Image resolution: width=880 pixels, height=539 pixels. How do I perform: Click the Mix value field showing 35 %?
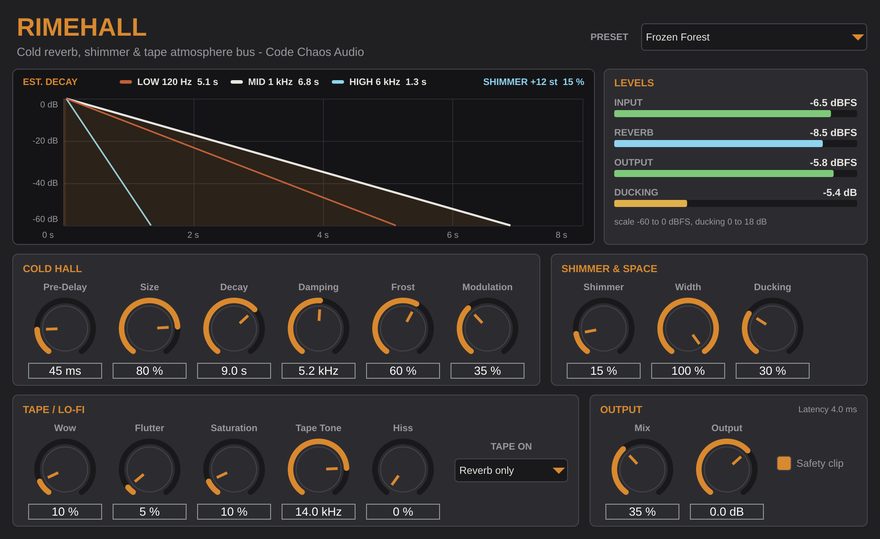click(642, 511)
